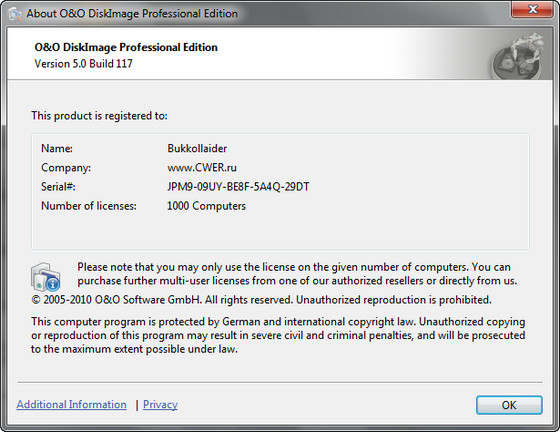Click the Number of licenses label
Image resolution: width=560 pixels, height=432 pixels.
coord(89,206)
